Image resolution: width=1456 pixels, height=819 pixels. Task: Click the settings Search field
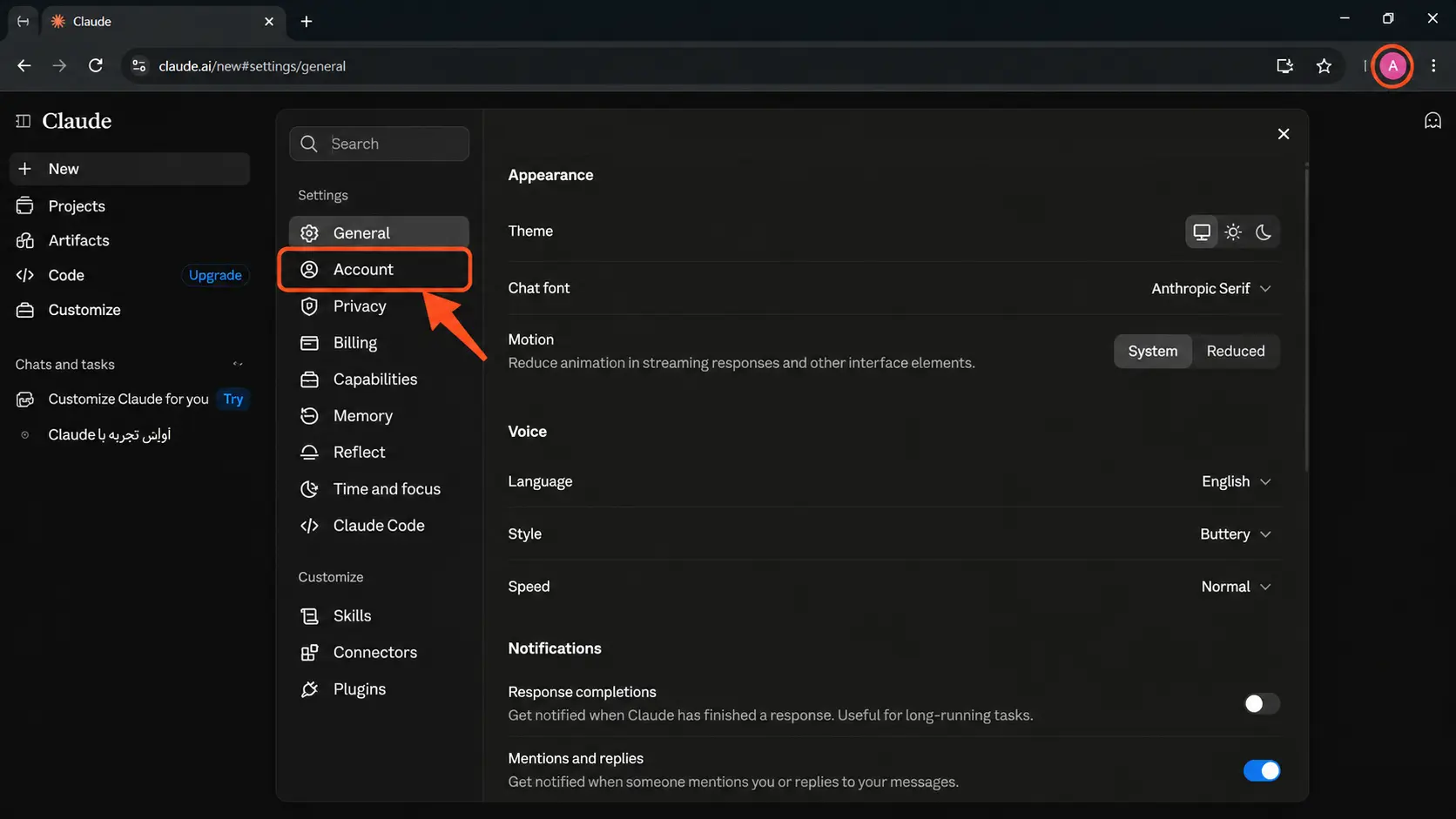point(379,144)
